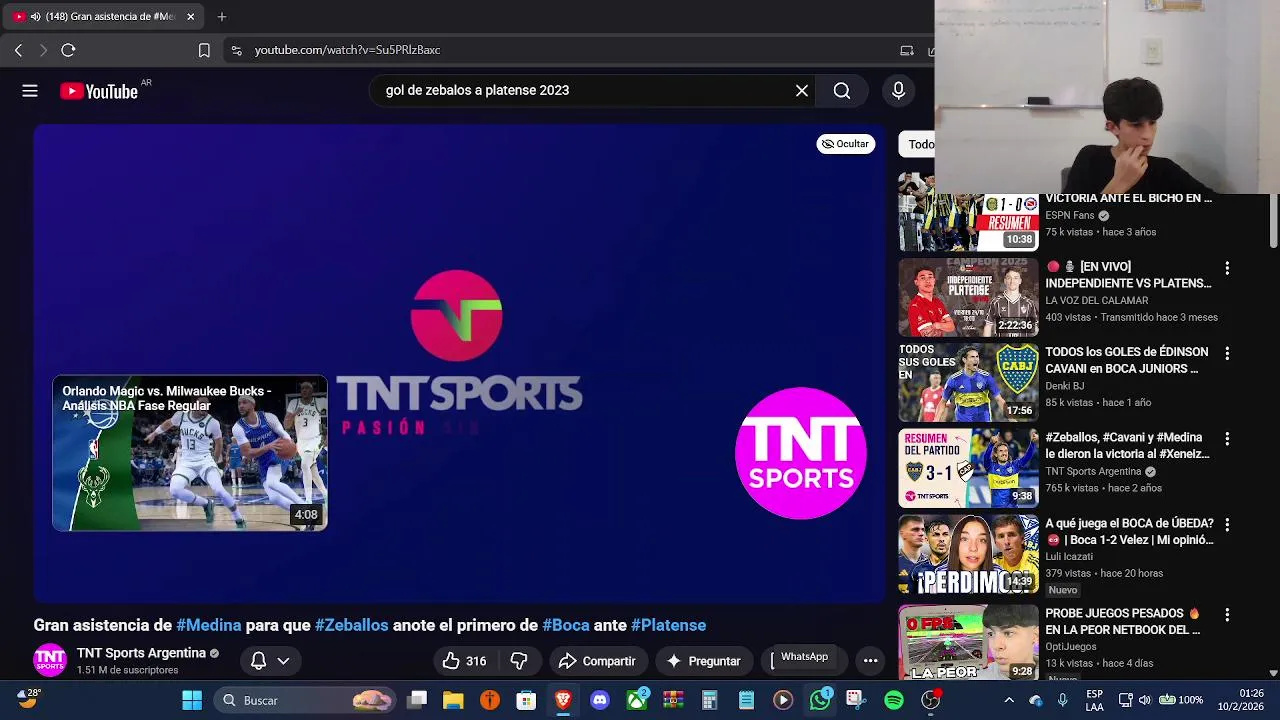Image resolution: width=1280 pixels, height=720 pixels.
Task: Go to the YouTube home logo
Action: [98, 91]
